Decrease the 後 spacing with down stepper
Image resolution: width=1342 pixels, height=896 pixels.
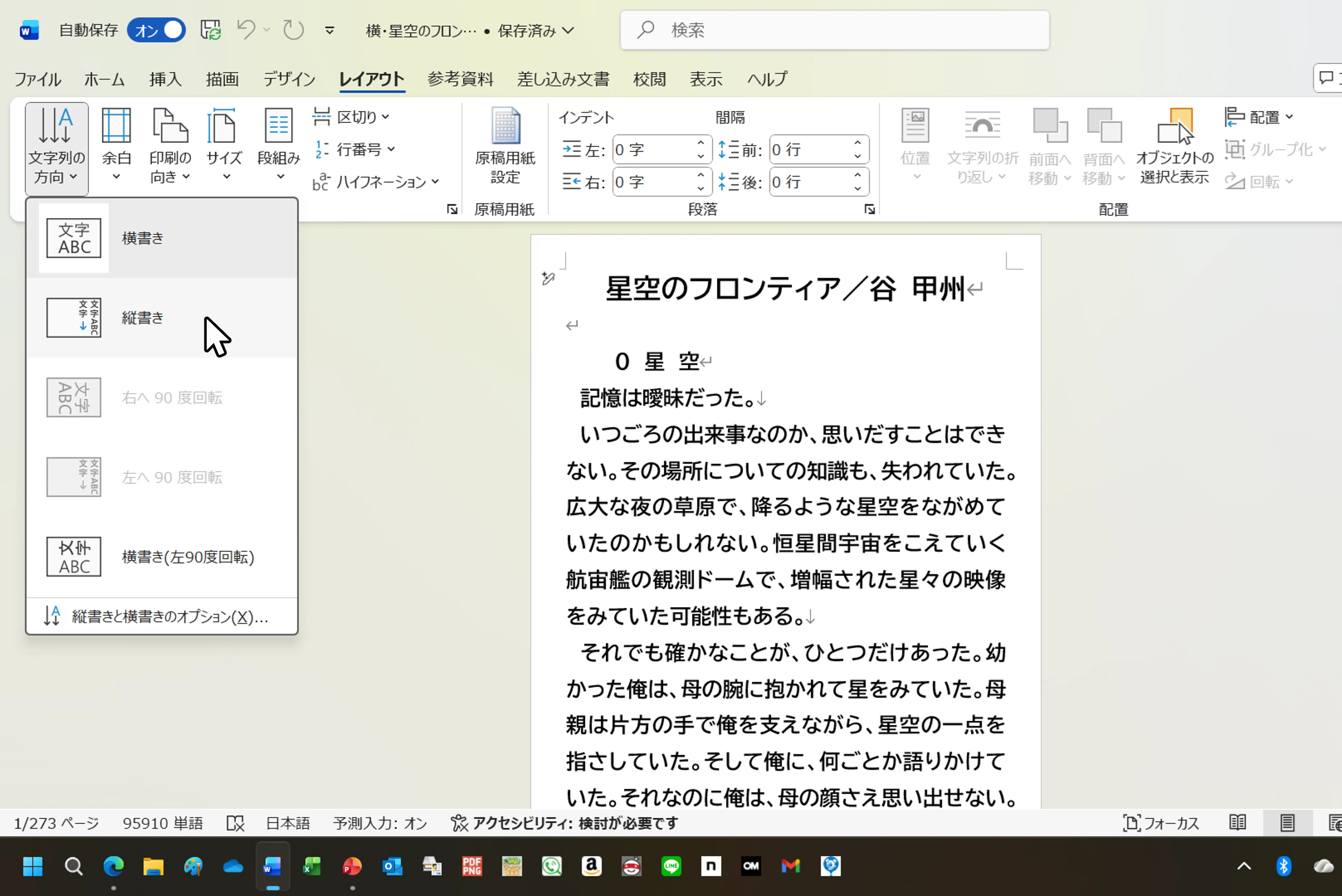pos(857,189)
